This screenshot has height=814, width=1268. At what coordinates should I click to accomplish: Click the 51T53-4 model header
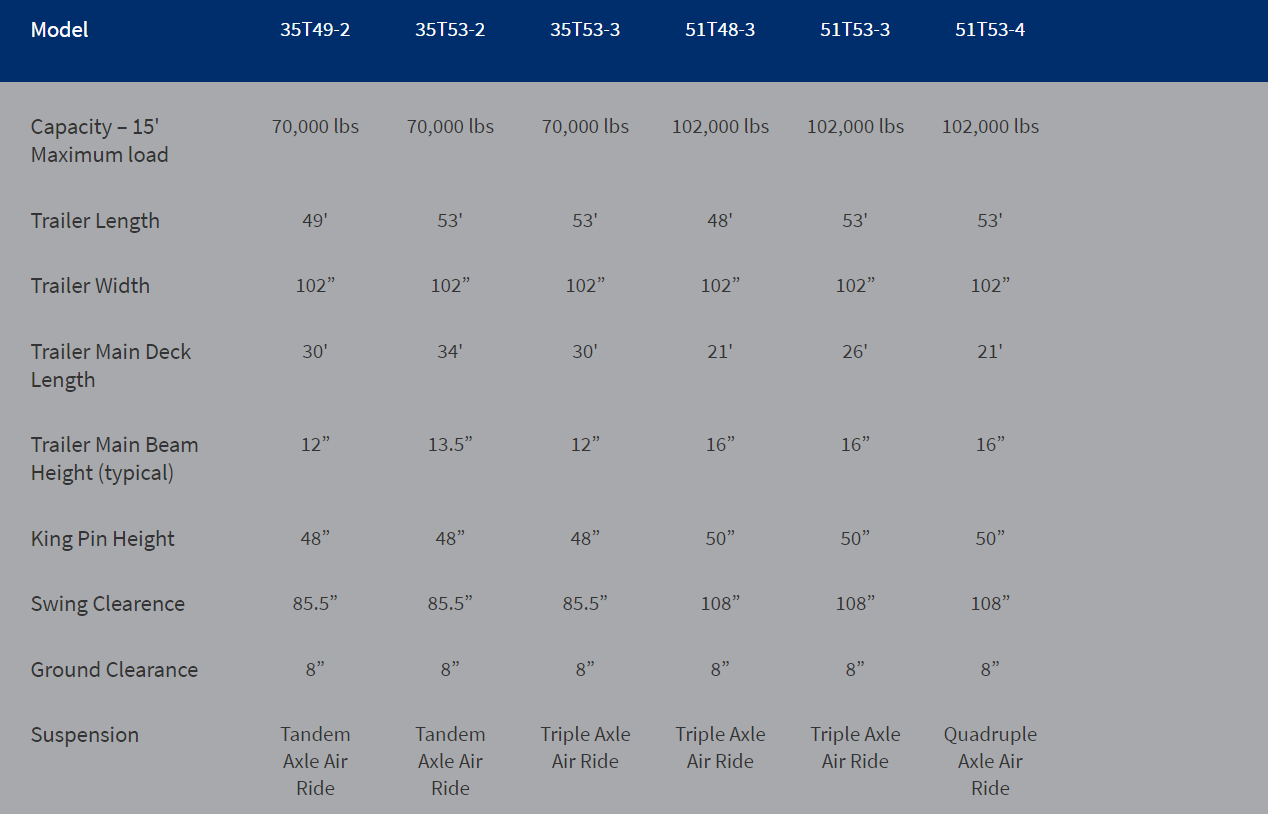point(990,30)
